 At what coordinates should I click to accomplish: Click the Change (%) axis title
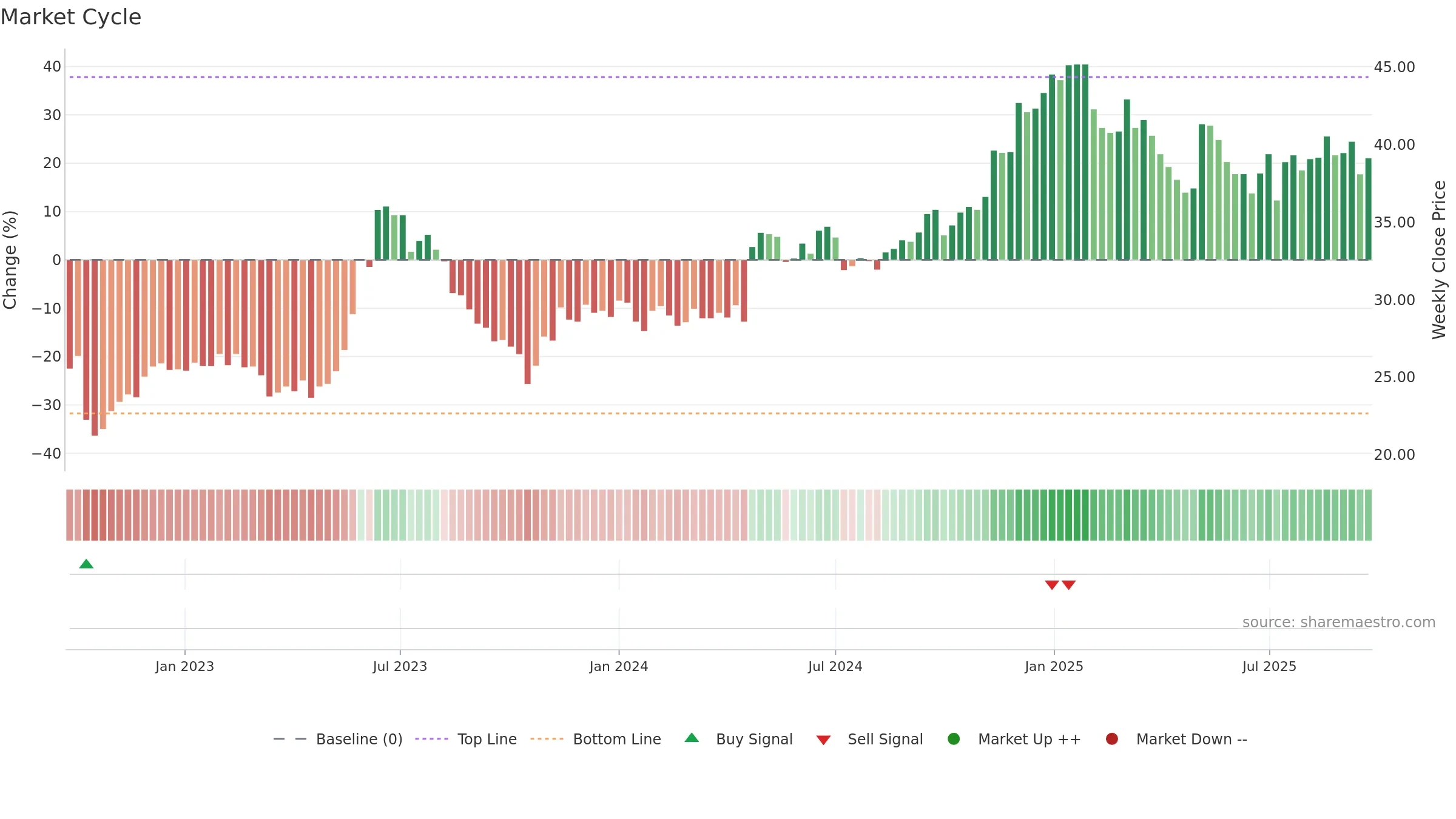[10, 260]
